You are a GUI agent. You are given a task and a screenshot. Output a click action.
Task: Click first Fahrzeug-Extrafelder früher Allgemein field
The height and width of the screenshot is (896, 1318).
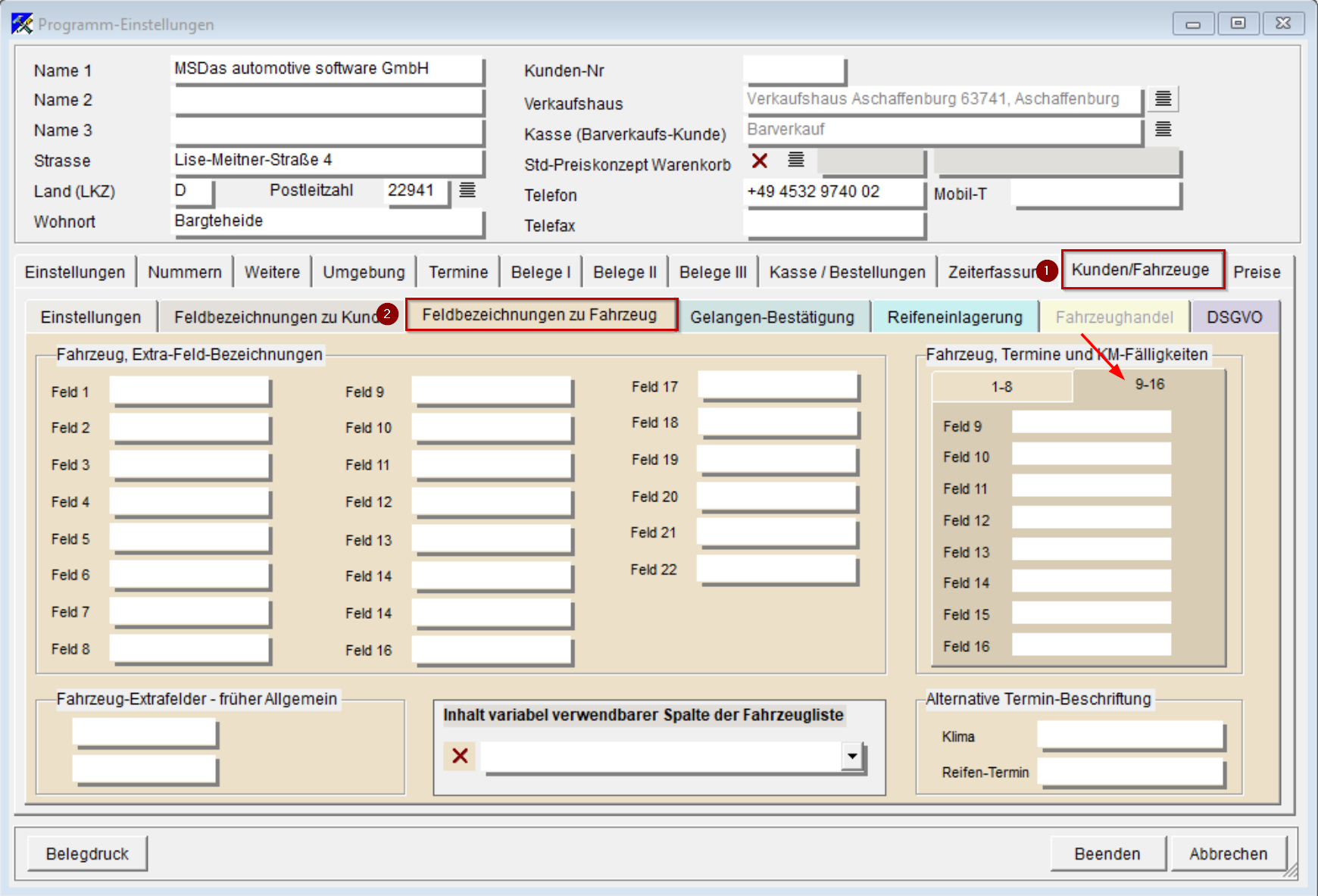coord(145,732)
